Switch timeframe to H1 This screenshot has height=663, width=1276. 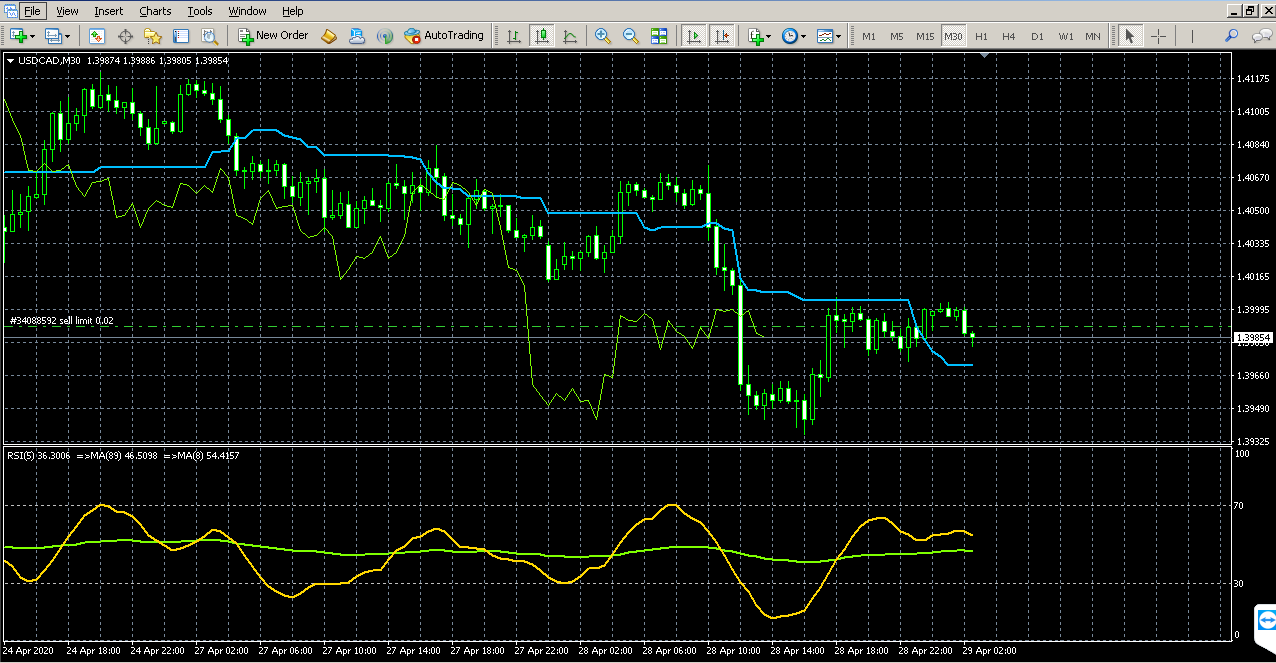pos(981,36)
